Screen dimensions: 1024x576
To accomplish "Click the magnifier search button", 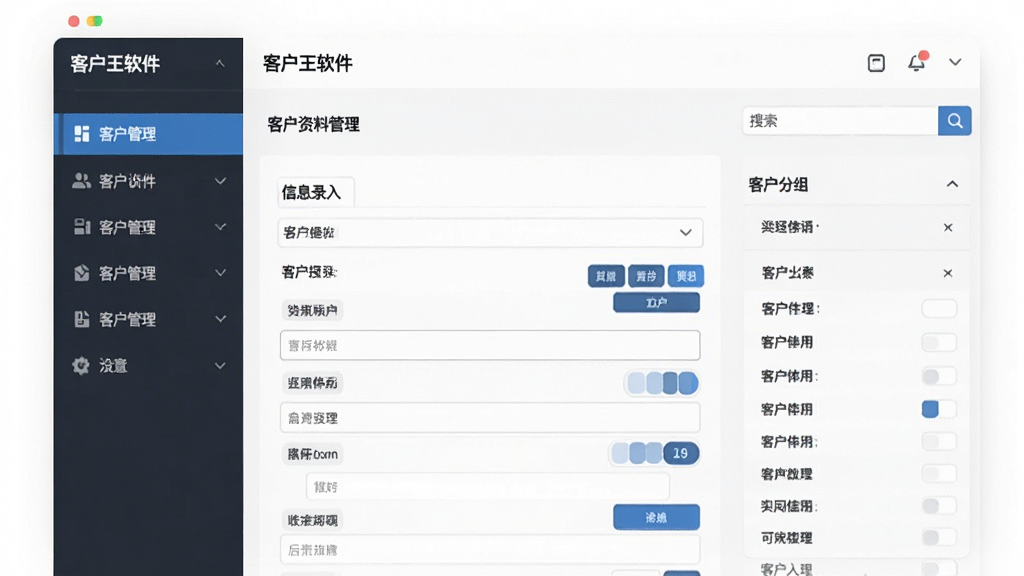I will tap(955, 121).
